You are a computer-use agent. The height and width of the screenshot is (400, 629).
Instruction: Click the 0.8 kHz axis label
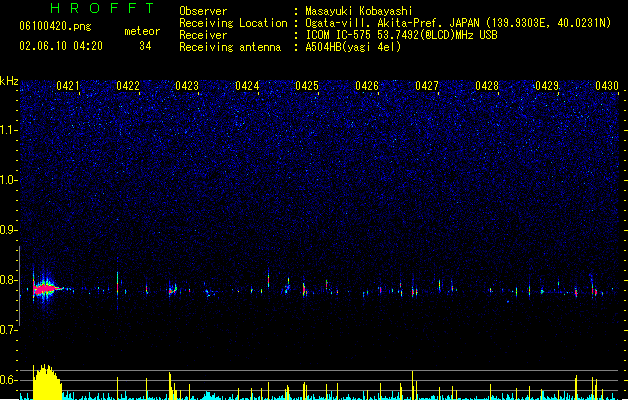coord(8,280)
